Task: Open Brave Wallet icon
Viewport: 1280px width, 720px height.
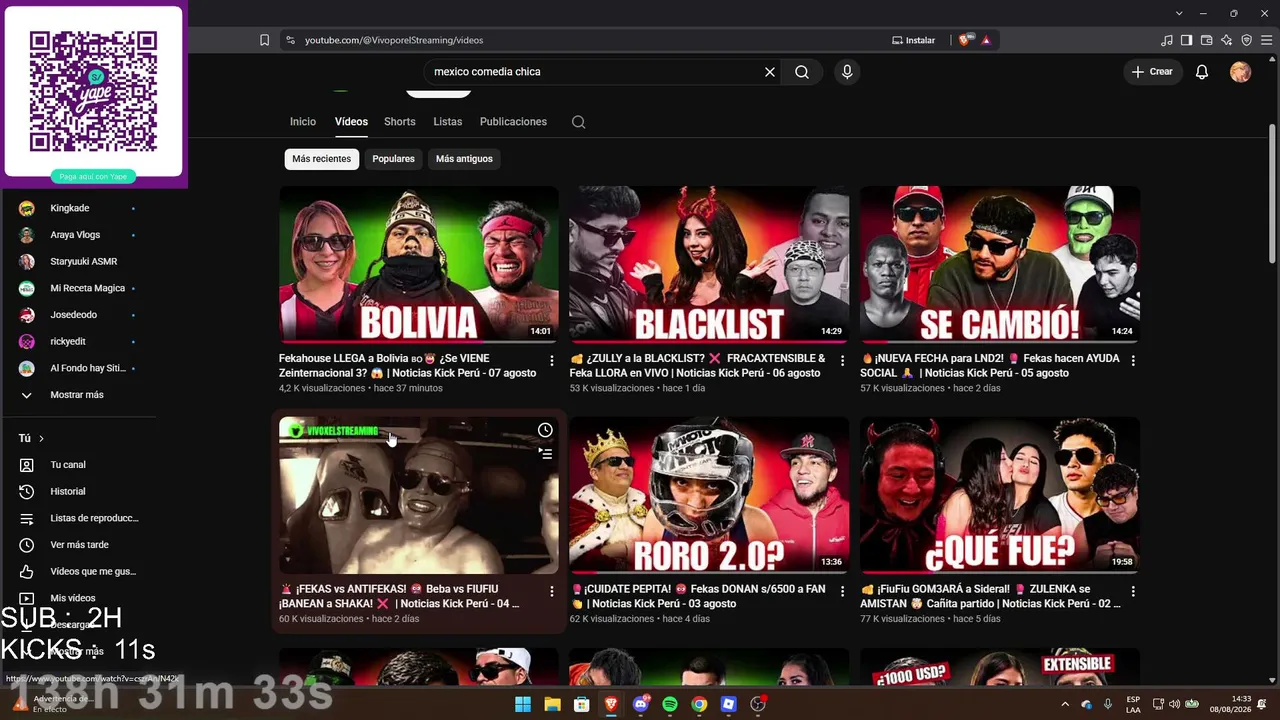Action: point(1207,40)
